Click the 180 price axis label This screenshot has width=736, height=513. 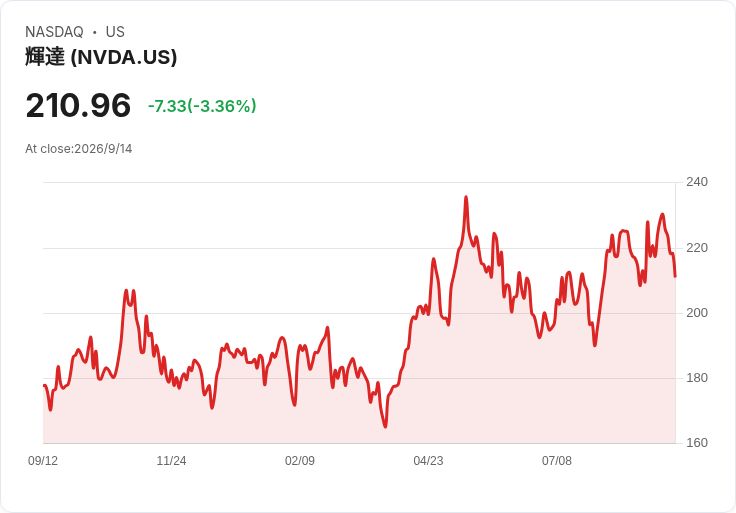[697, 378]
